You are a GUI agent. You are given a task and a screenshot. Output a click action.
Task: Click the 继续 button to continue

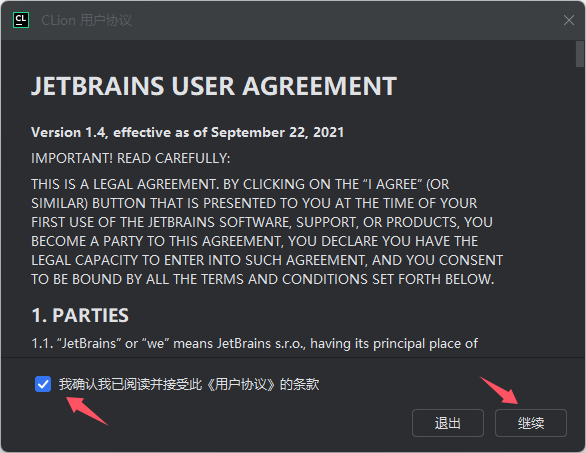tap(531, 423)
